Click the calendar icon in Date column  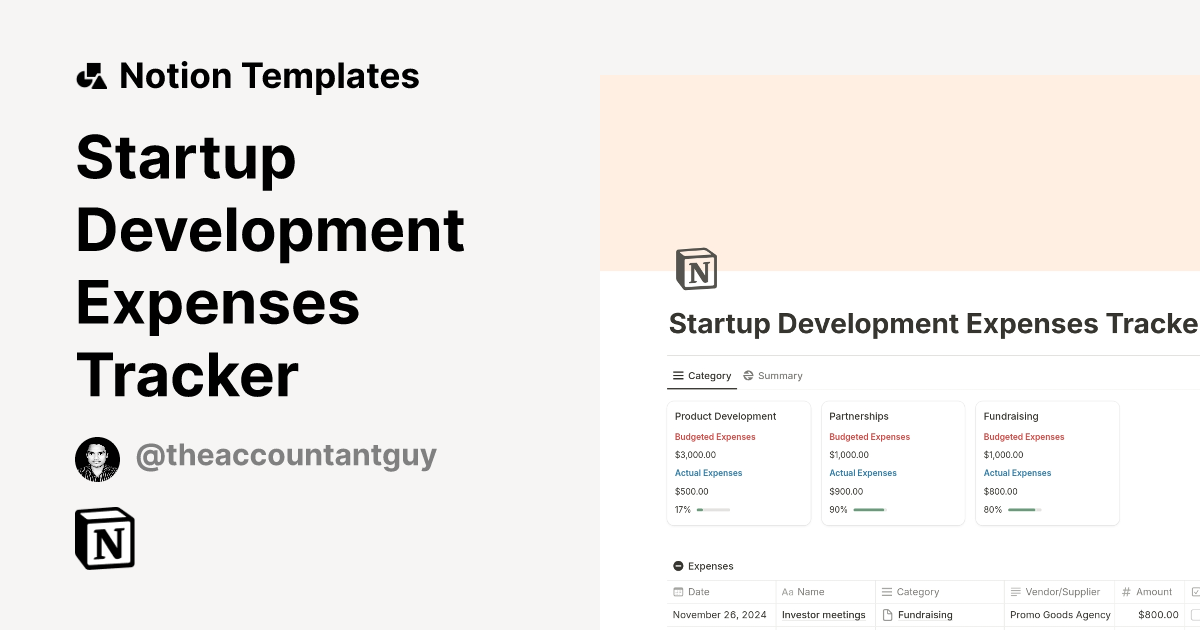click(679, 592)
